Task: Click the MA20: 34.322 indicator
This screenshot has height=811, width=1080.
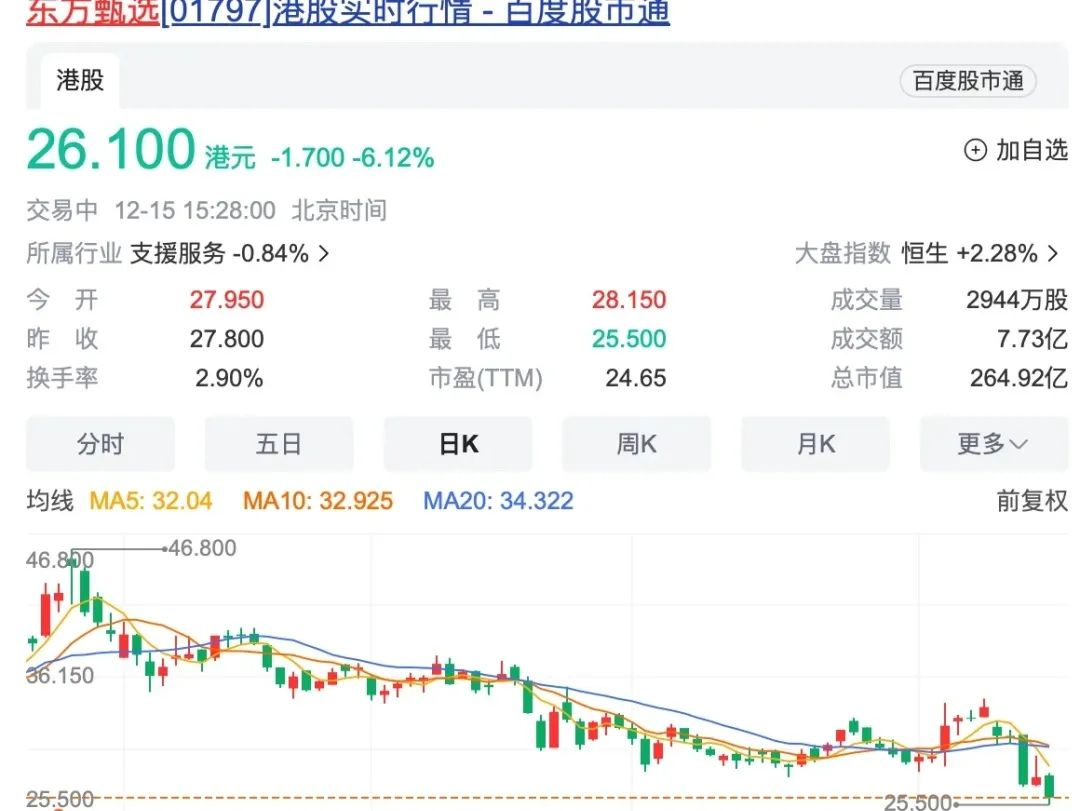Action: click(498, 501)
